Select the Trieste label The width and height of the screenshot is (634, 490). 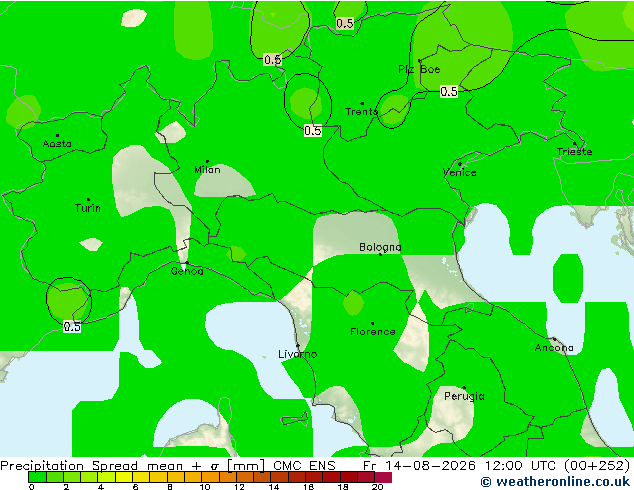574,152
